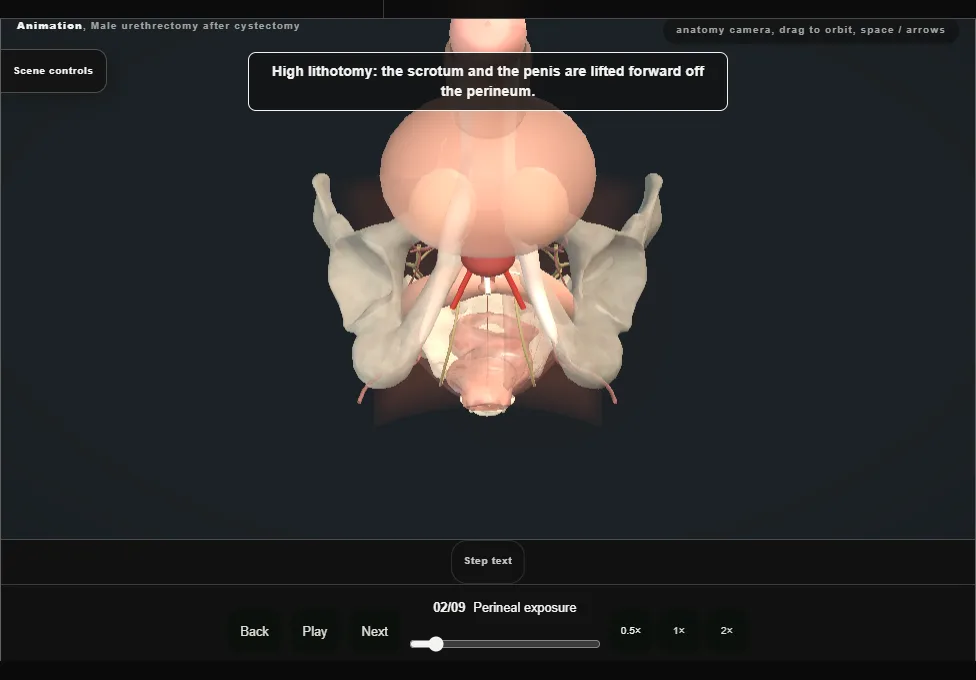Click the far end of the timeline slider track
Screen dimensions: 976x680
pos(596,644)
